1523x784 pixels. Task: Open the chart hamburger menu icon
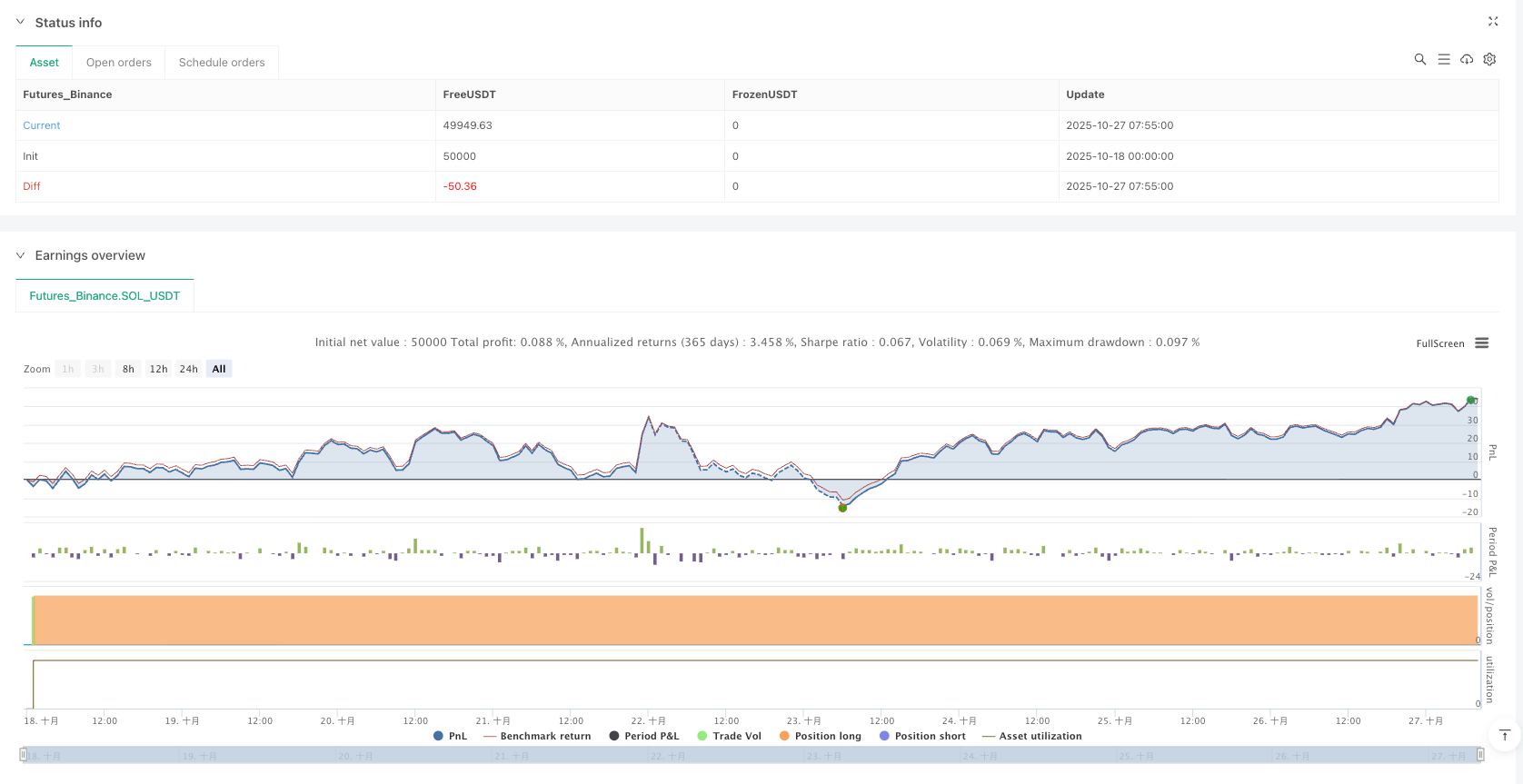pyautogui.click(x=1481, y=342)
